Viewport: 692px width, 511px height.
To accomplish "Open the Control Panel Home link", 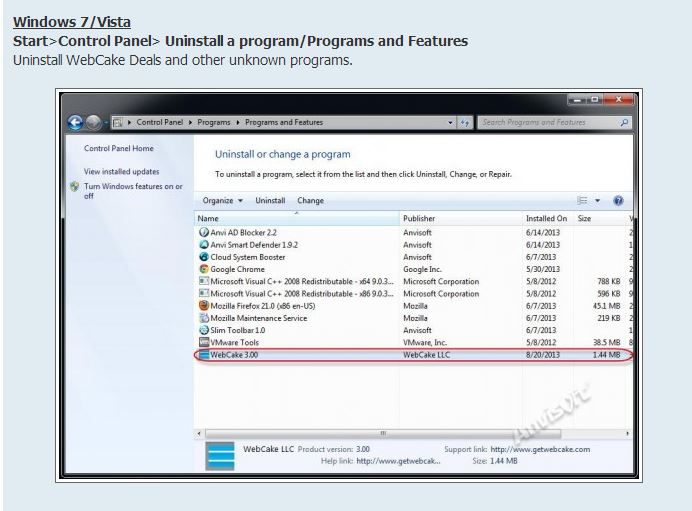I will [119, 149].
